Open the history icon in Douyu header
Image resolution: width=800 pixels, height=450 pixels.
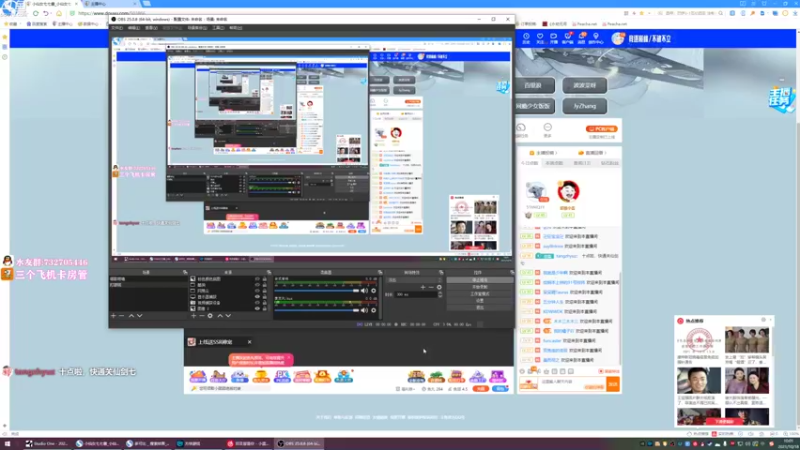click(x=526, y=38)
